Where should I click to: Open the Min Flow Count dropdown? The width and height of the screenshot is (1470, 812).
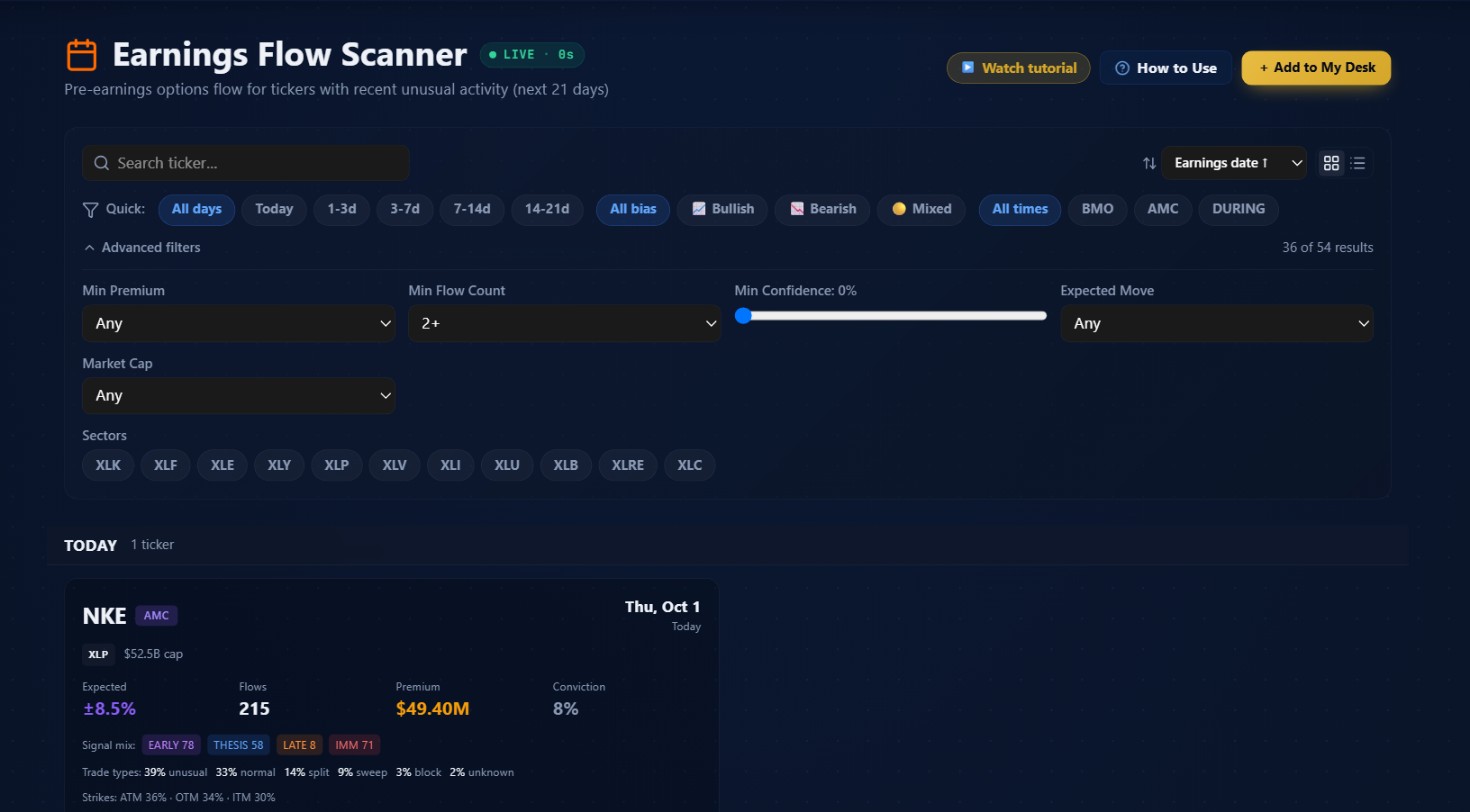coord(565,323)
